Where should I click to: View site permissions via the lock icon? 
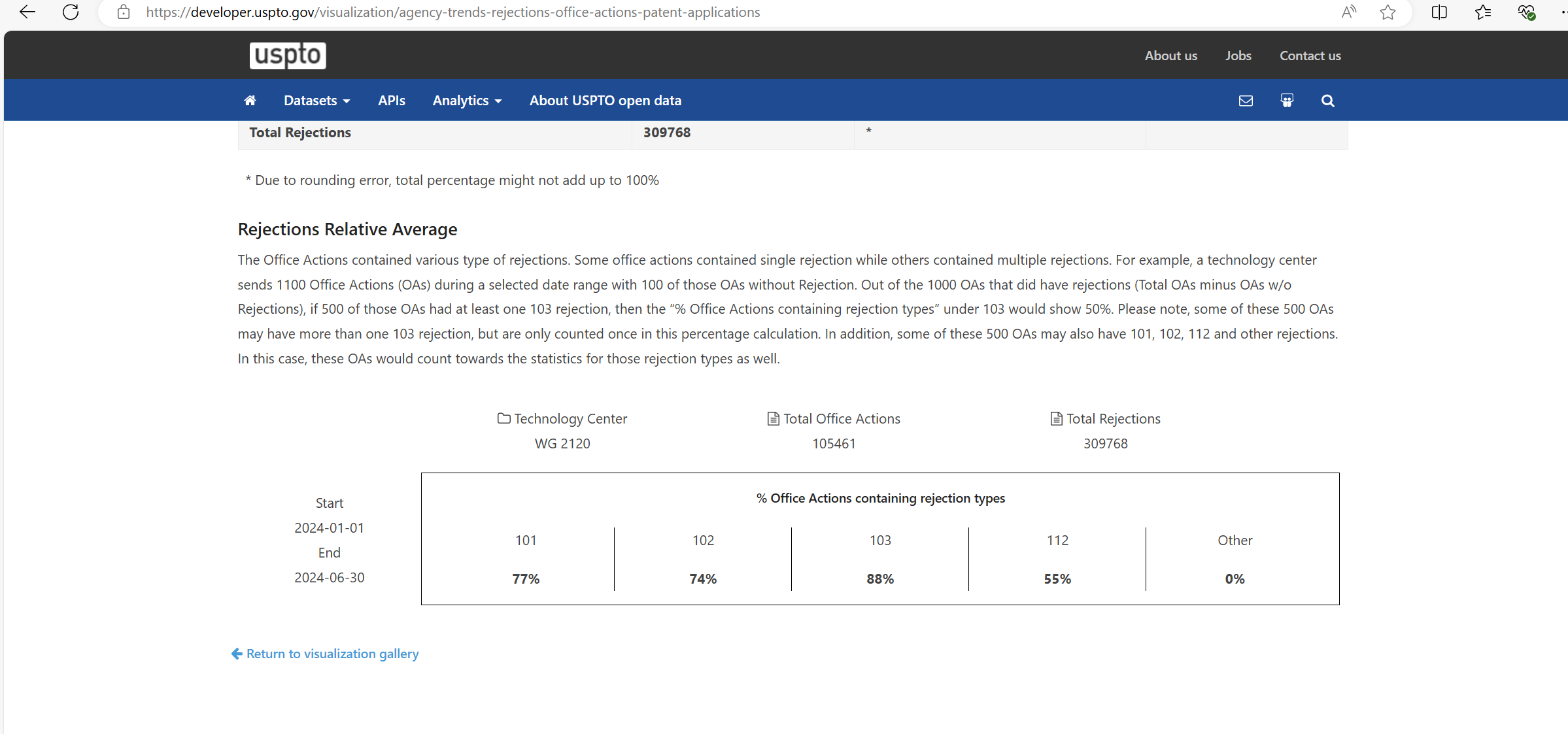point(123,12)
